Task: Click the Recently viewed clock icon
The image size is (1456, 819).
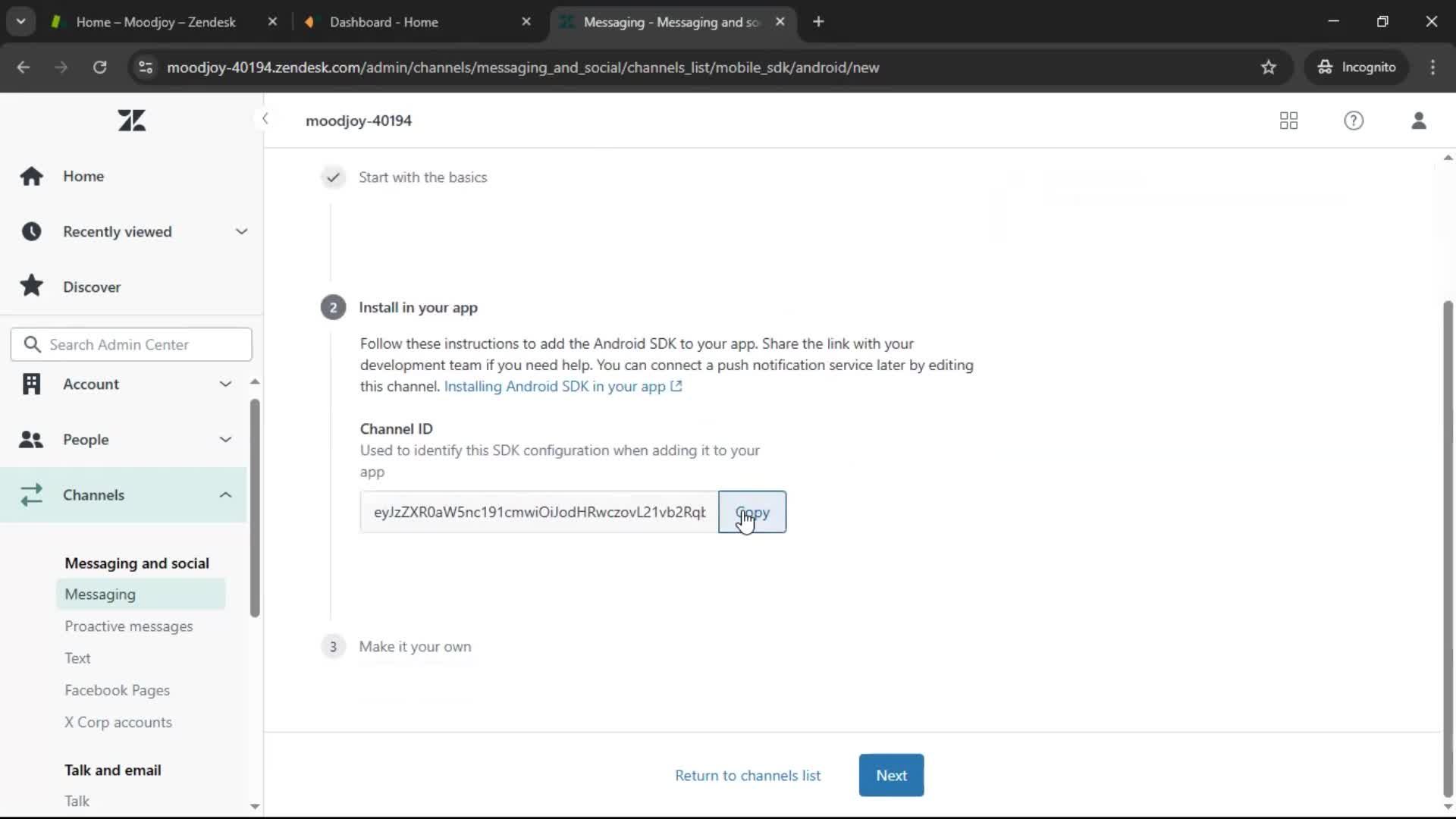Action: point(31,231)
